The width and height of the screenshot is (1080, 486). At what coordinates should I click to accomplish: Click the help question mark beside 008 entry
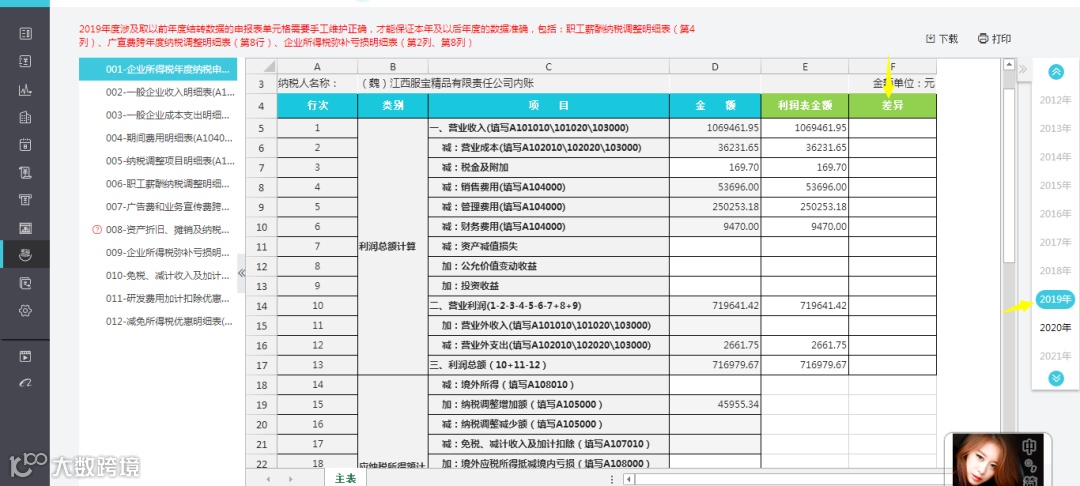pos(96,230)
